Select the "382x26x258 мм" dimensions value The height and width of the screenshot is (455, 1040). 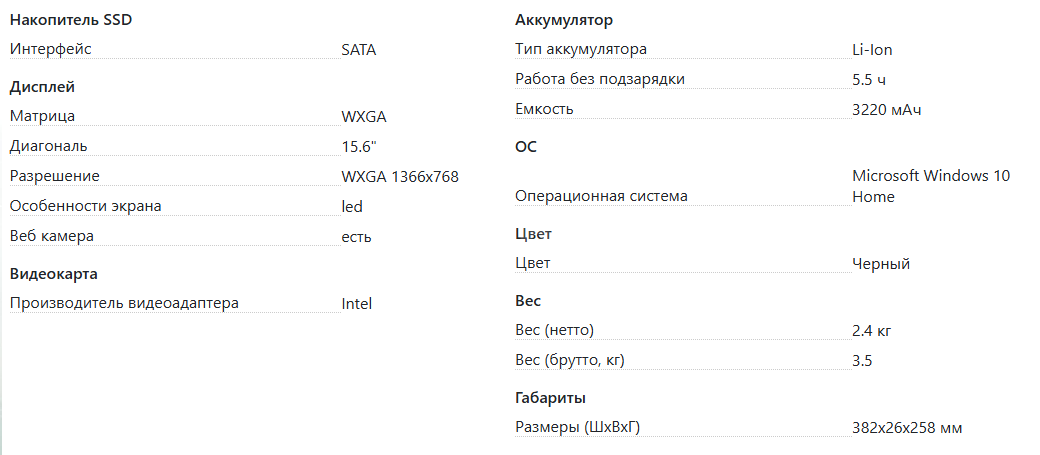[907, 428]
